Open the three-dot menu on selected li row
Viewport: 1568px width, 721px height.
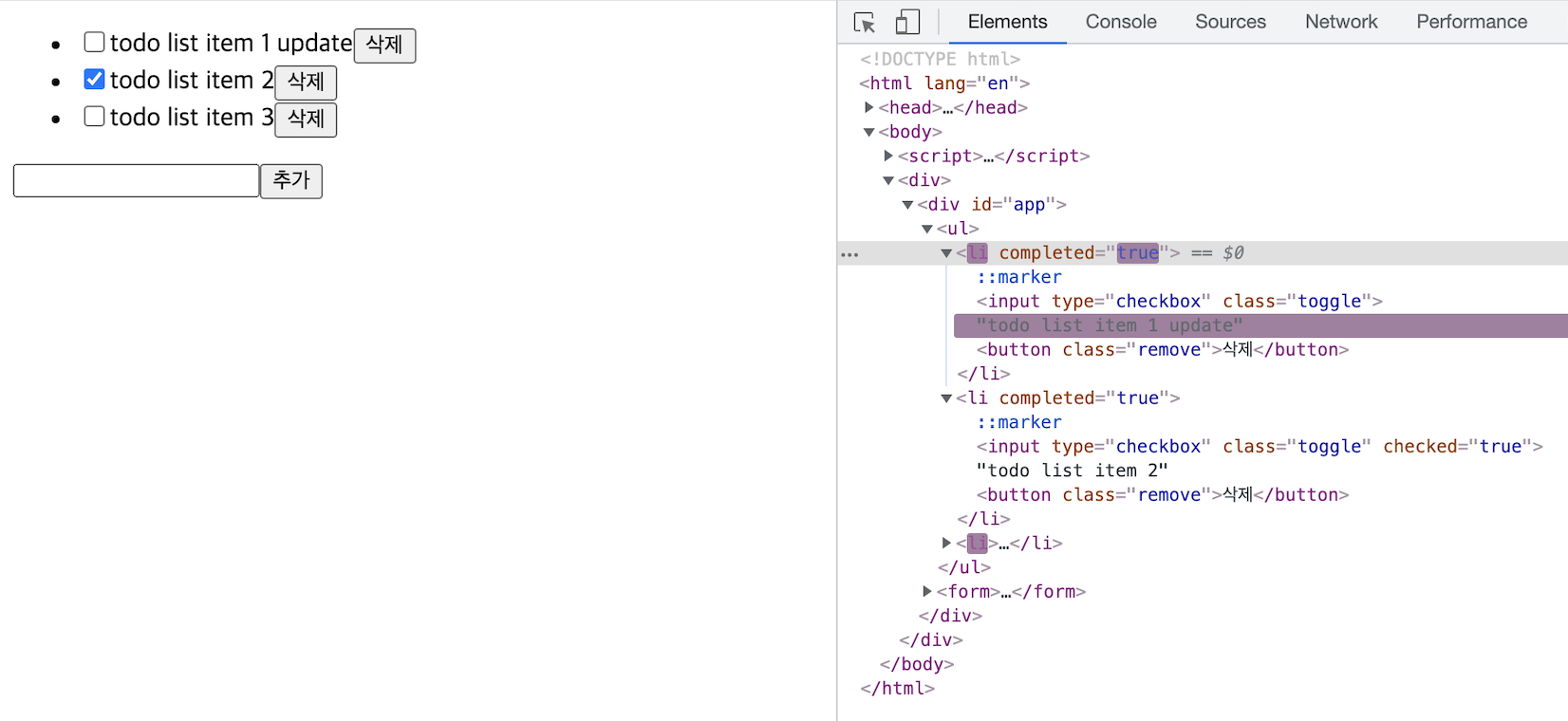(x=849, y=254)
